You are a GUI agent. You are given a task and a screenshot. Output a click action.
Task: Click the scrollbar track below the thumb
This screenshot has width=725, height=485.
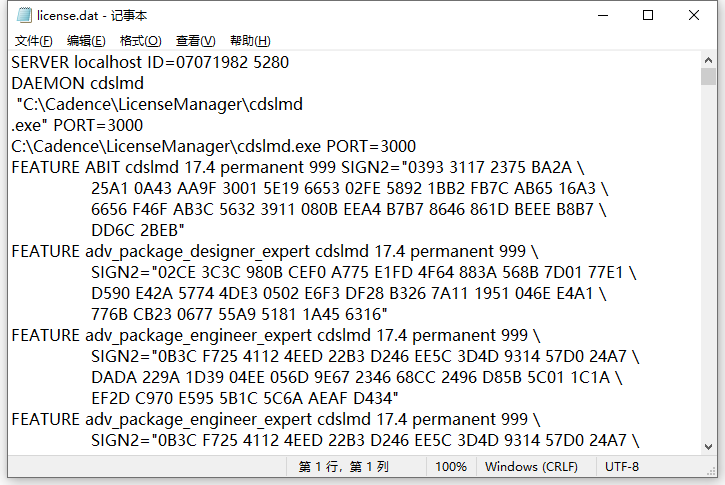(x=708, y=262)
